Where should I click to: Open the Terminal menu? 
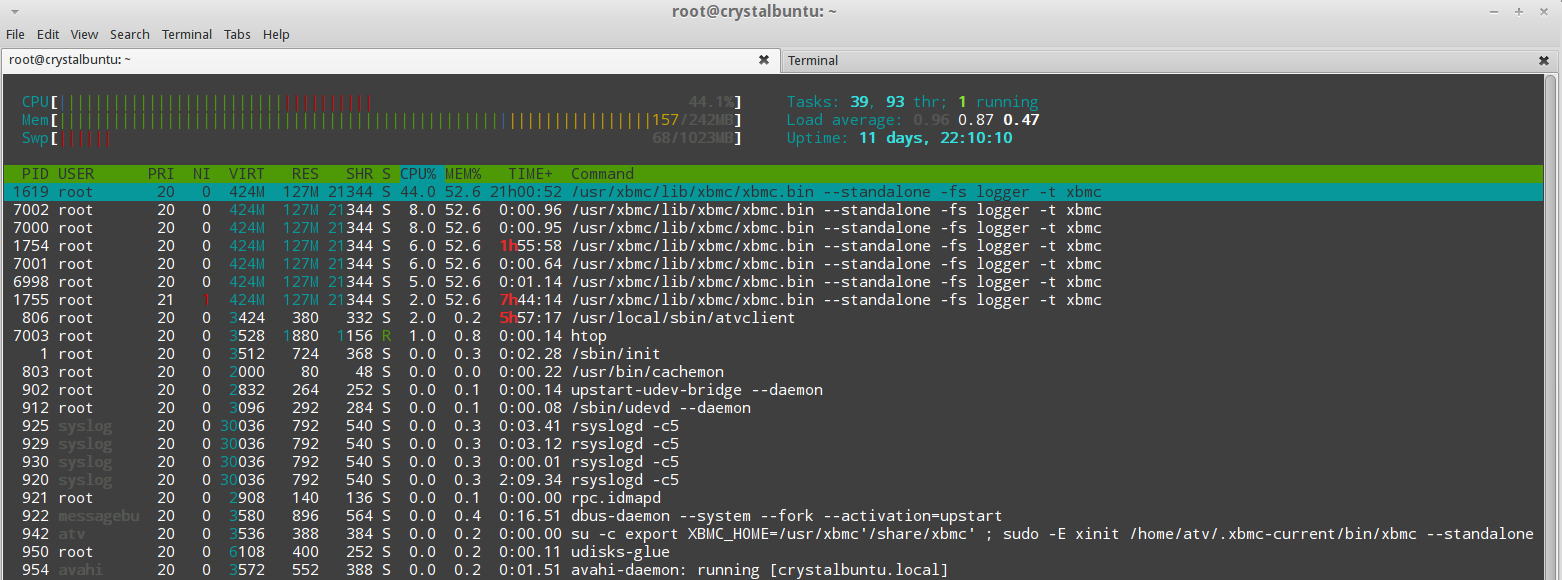pos(187,34)
